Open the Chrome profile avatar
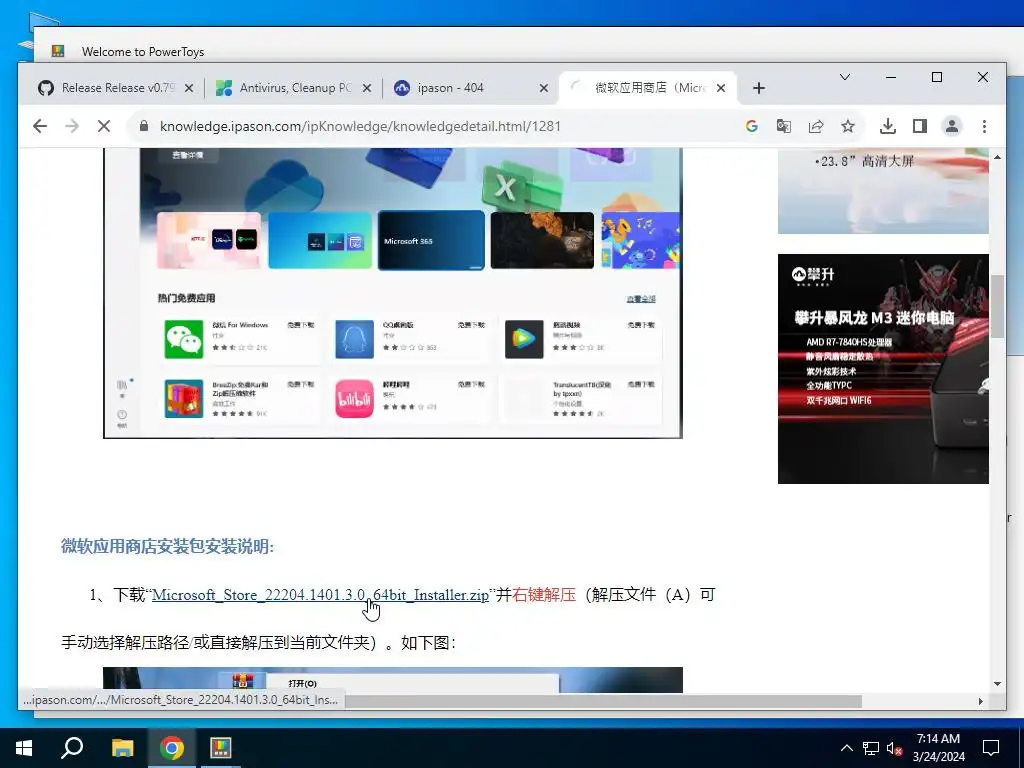 coord(952,126)
